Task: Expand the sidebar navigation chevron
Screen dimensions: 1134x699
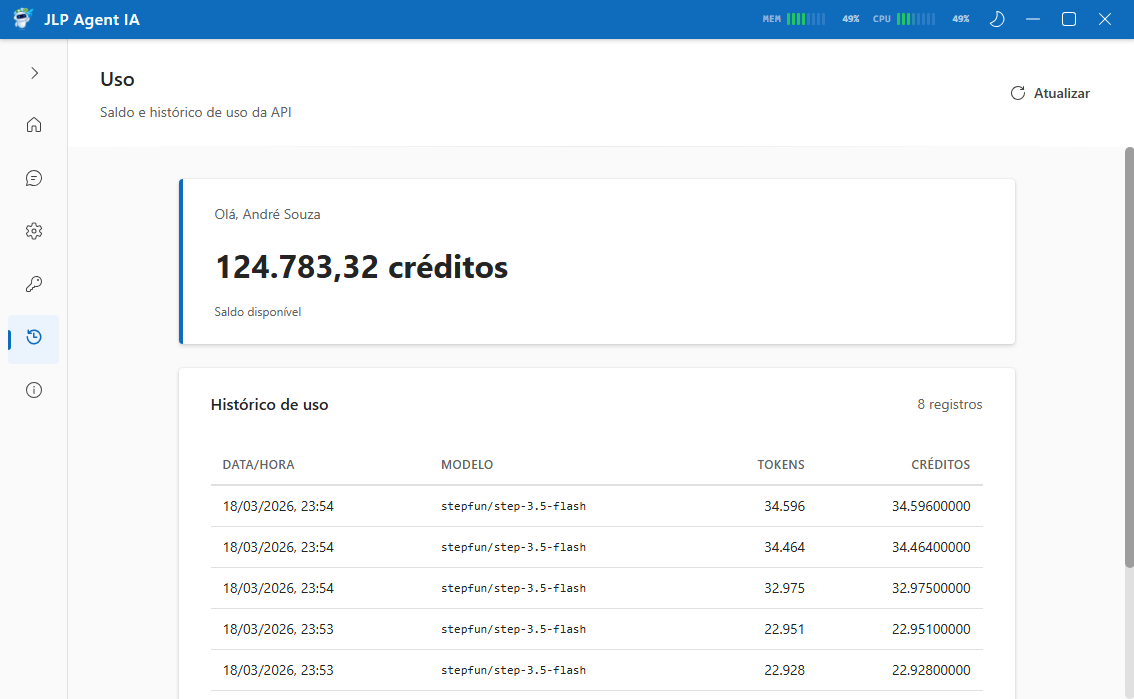Action: pyautogui.click(x=34, y=73)
